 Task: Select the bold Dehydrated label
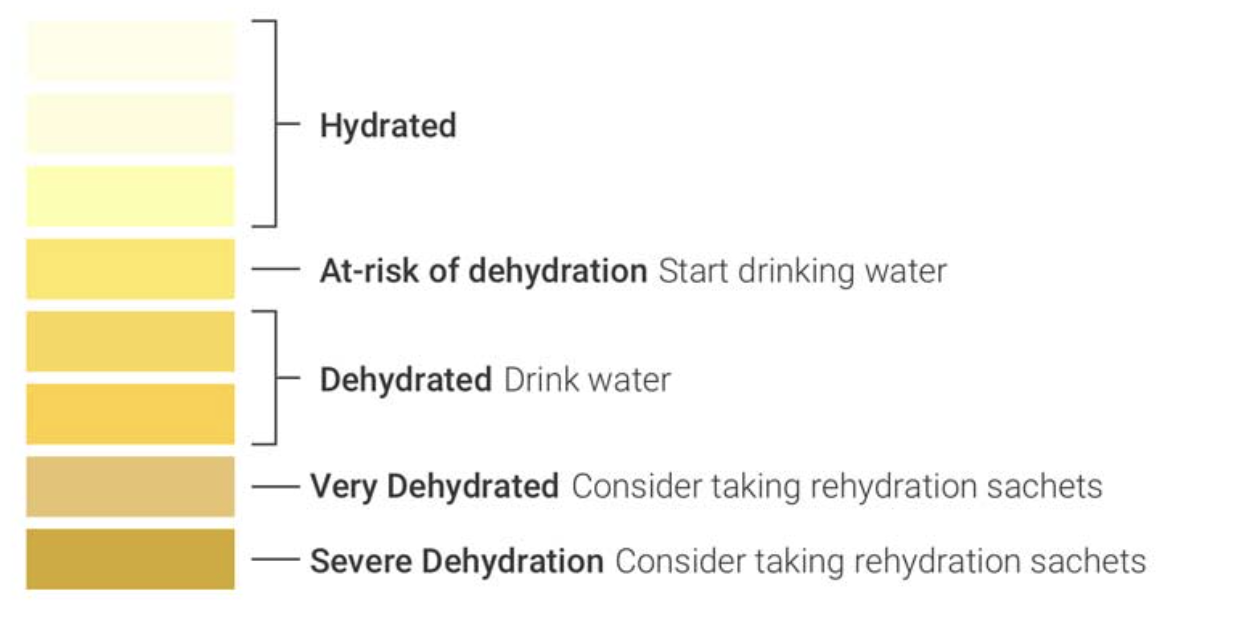(406, 380)
